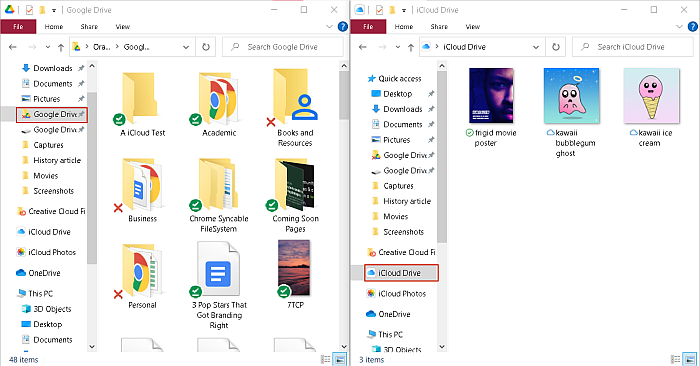Image resolution: width=700 pixels, height=366 pixels.
Task: Open Home tab in iCloud Drive window
Action: 404,27
